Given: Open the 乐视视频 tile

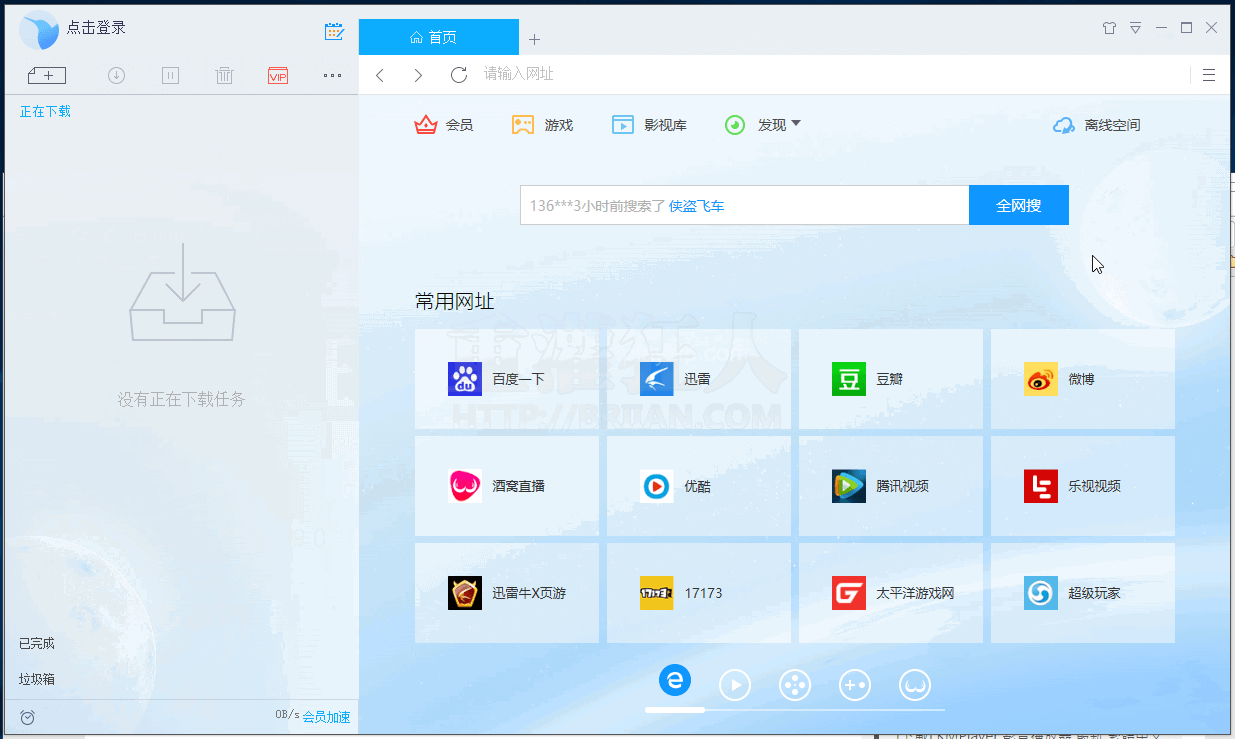Looking at the screenshot, I should [x=1083, y=486].
